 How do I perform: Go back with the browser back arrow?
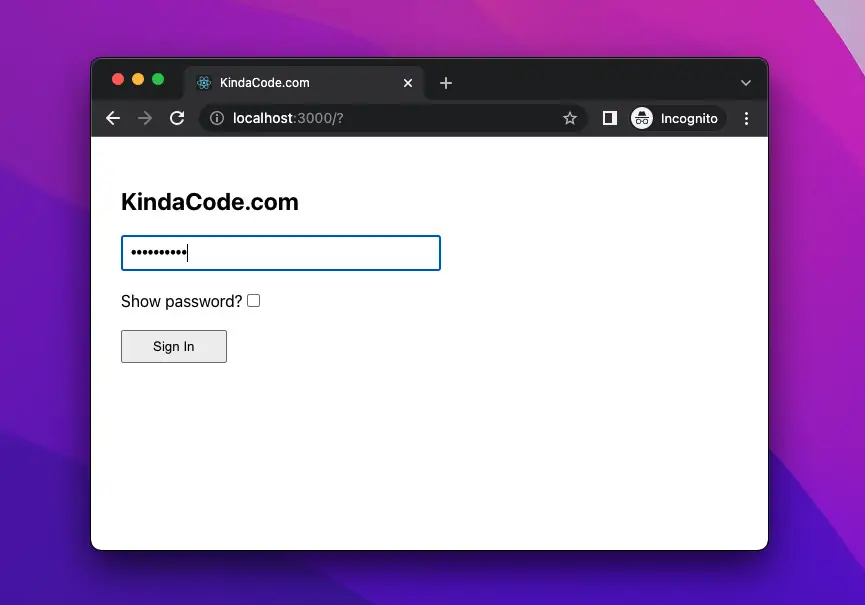click(x=113, y=118)
